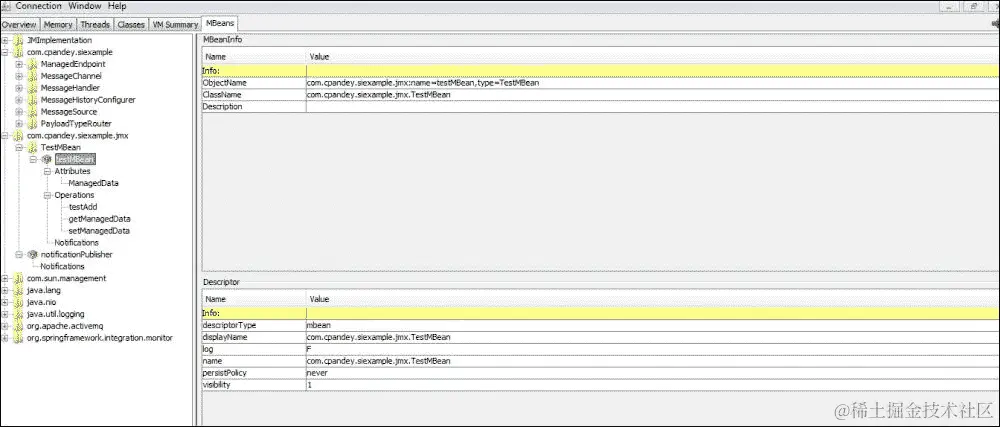The width and height of the screenshot is (1000, 427).
Task: Select the setManagedData operation
Action: [x=99, y=231]
